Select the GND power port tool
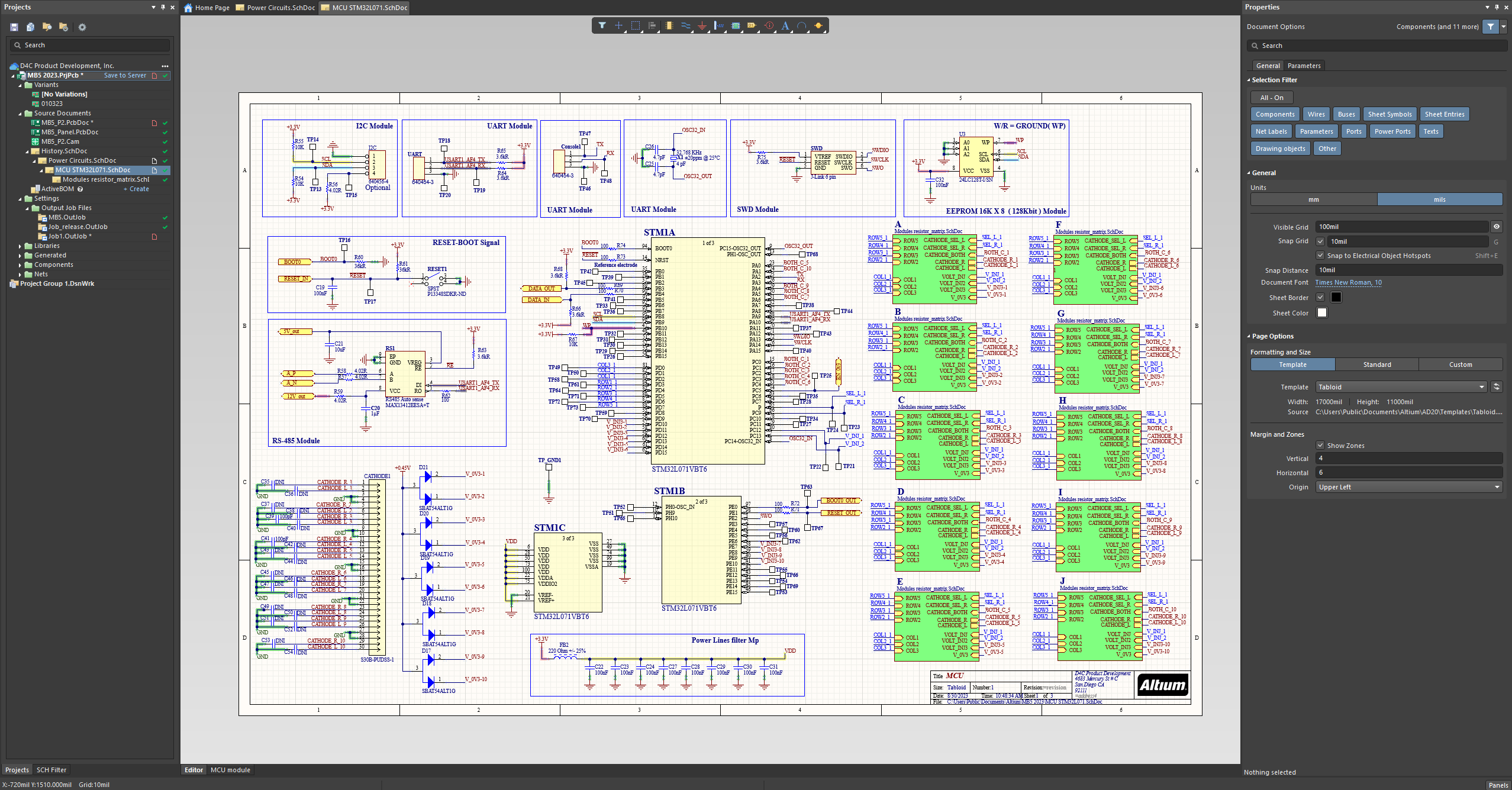Screen dimensions: 1512x790 point(702,25)
